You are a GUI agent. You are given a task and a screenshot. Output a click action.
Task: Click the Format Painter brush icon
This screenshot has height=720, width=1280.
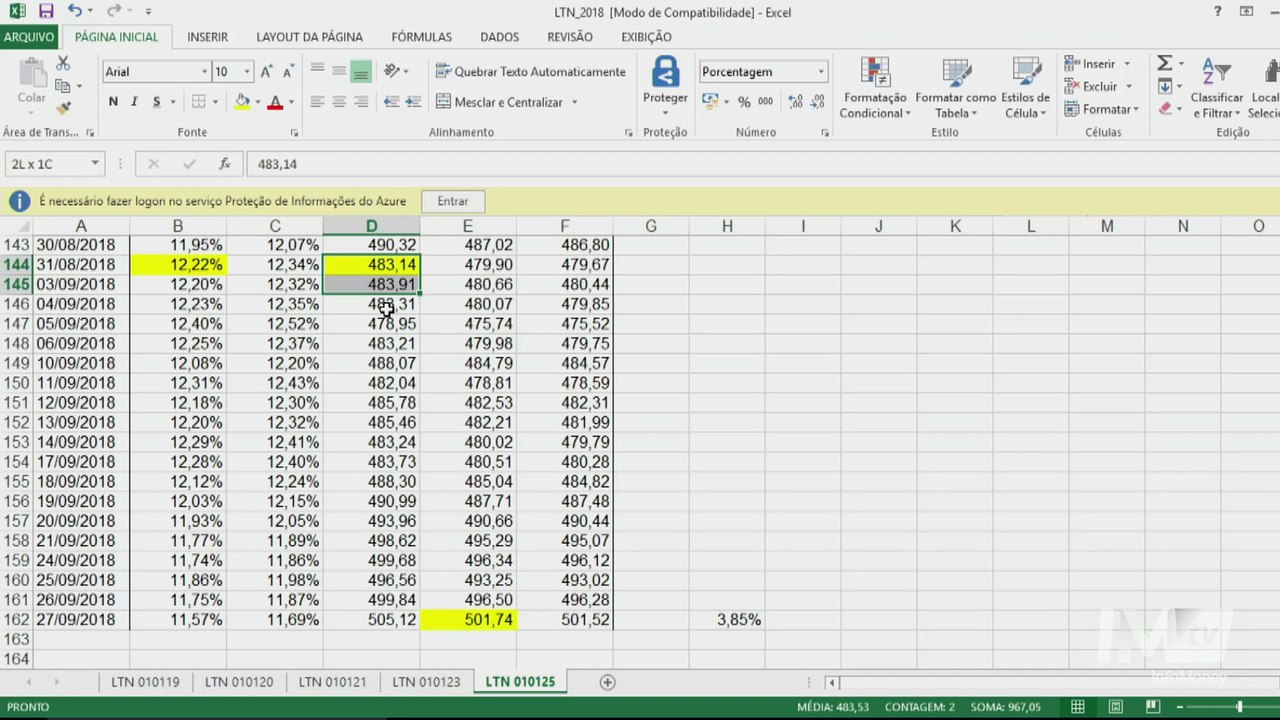point(63,108)
